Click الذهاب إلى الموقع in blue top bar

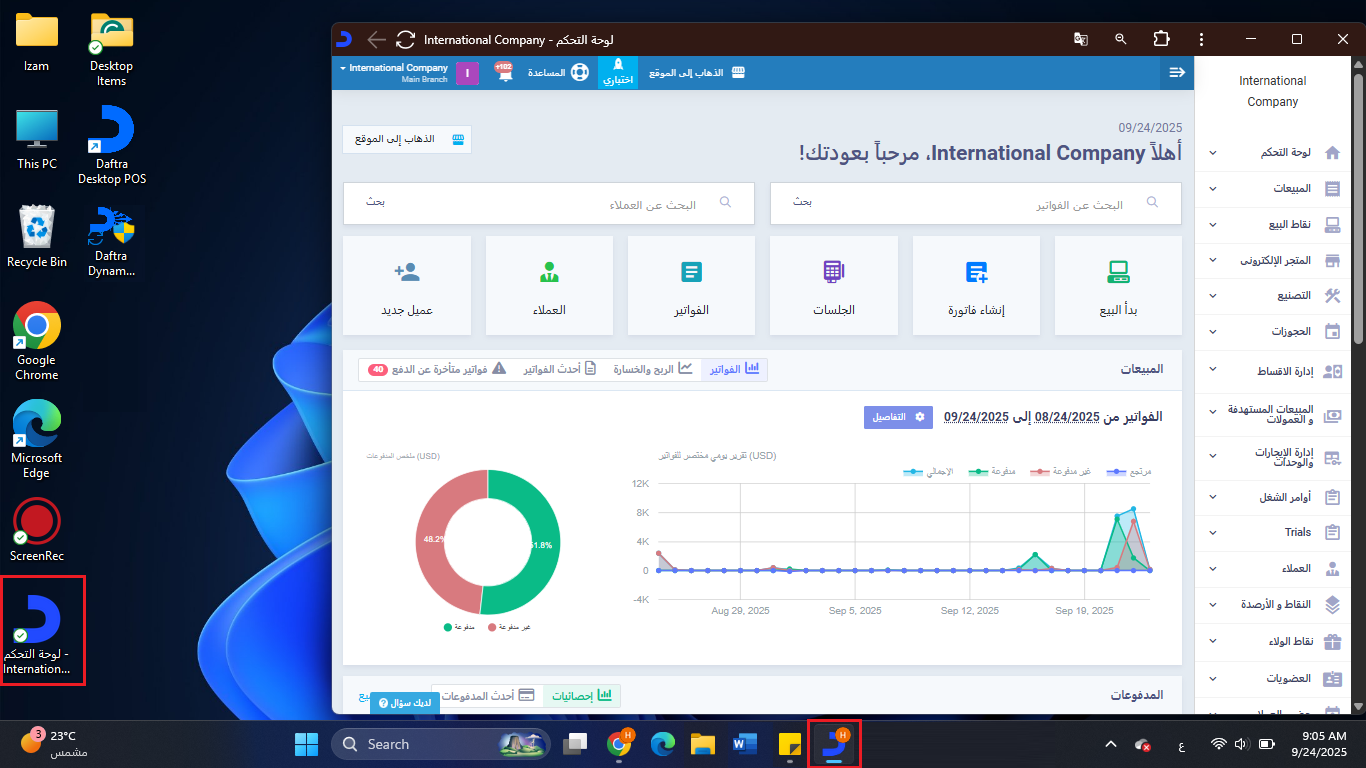(x=699, y=73)
